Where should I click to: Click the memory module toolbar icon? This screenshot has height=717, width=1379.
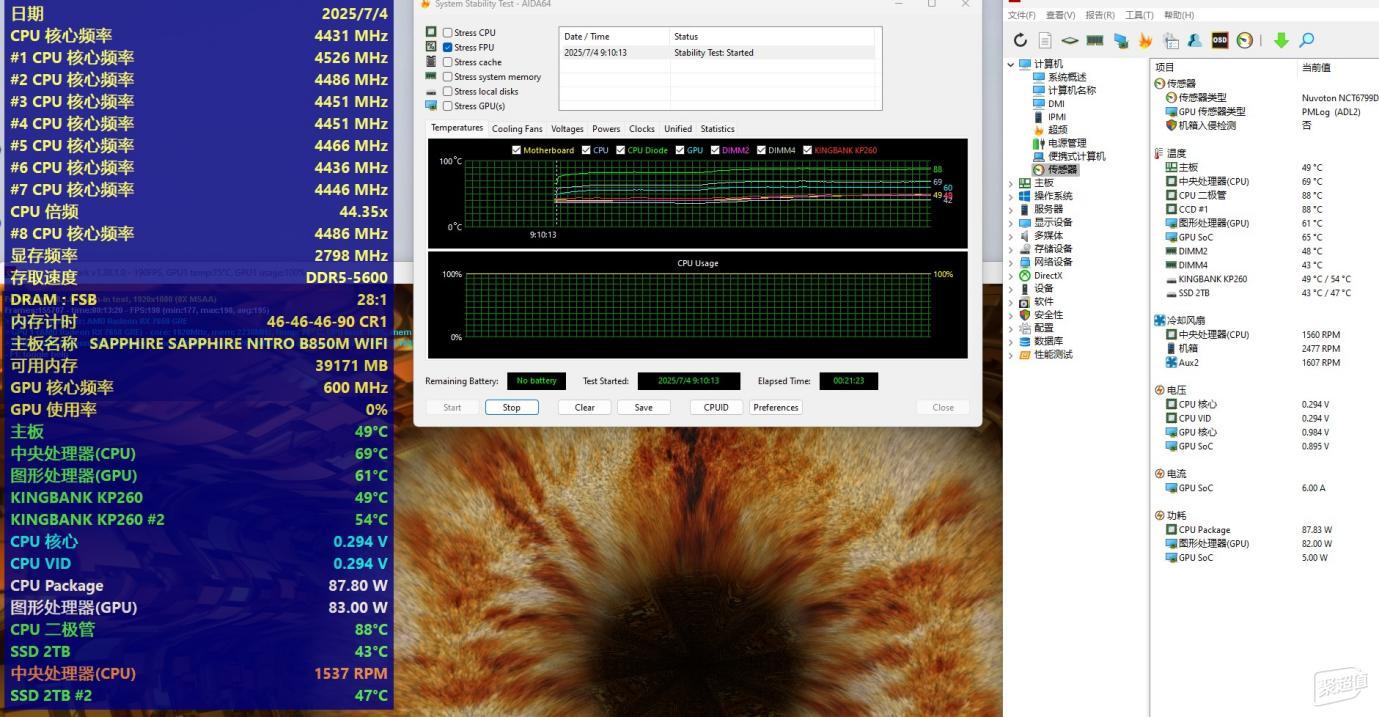(x=1095, y=40)
